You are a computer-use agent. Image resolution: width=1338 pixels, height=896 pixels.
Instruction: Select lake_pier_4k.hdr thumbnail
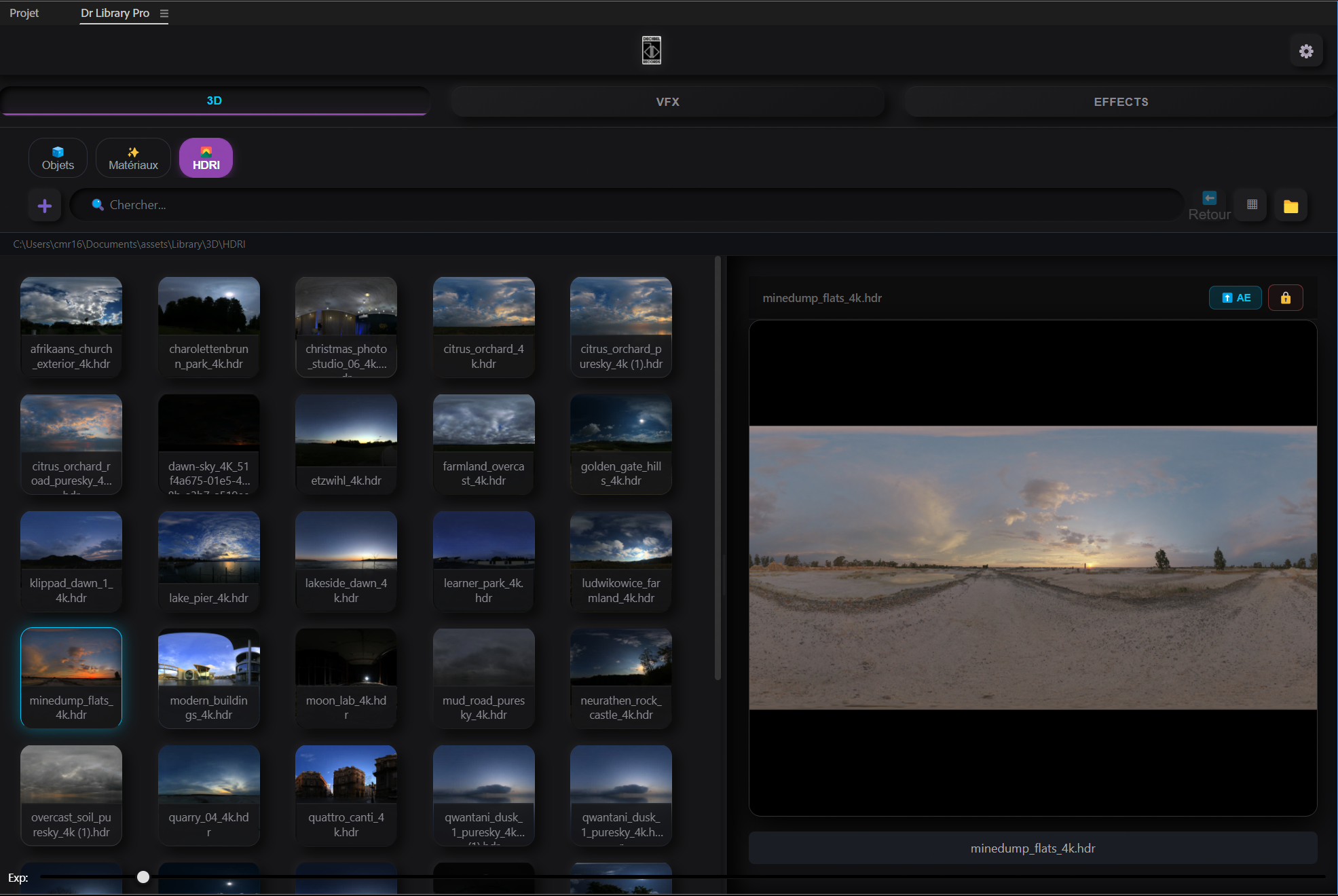tap(208, 561)
